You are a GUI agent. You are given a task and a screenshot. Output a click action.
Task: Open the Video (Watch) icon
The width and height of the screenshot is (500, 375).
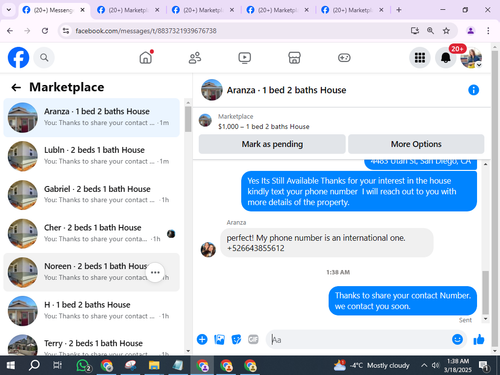[x=245, y=58]
